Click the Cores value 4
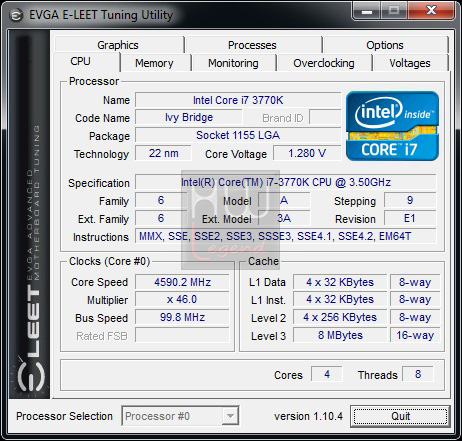This screenshot has height=441, width=462. [327, 374]
